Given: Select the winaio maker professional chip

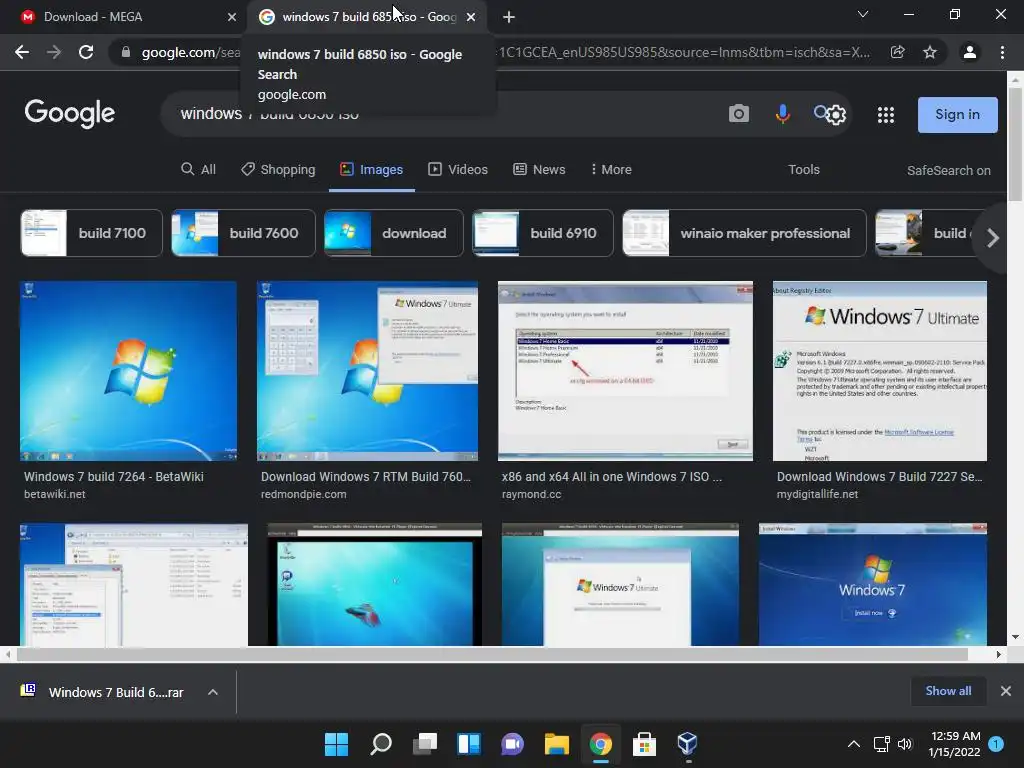Looking at the screenshot, I should coord(744,233).
